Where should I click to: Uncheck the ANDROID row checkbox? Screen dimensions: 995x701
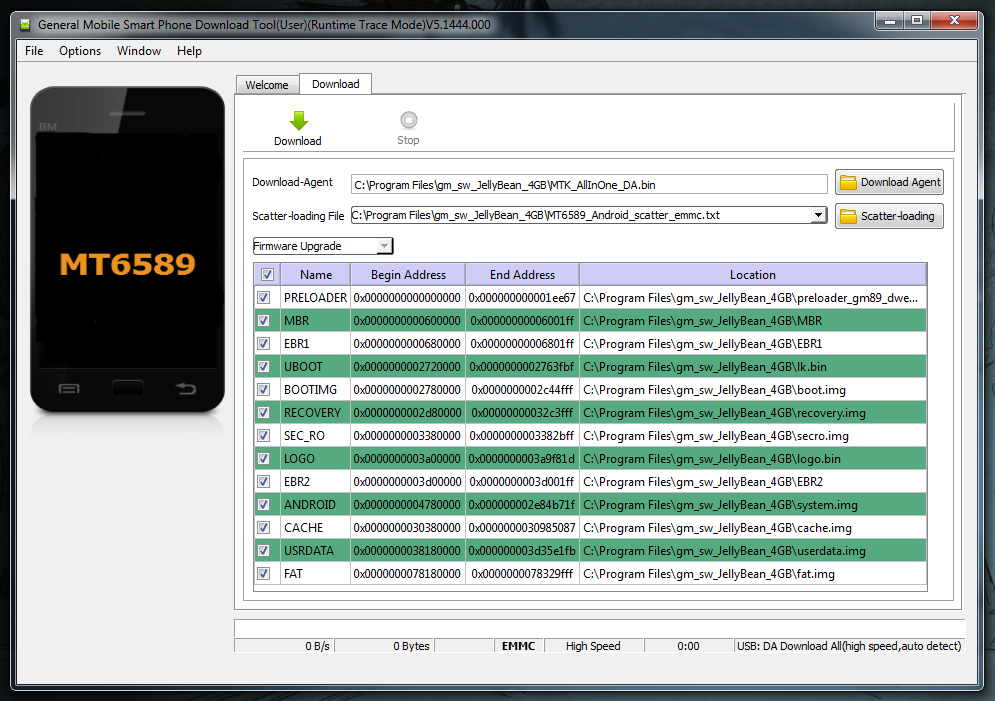click(263, 504)
